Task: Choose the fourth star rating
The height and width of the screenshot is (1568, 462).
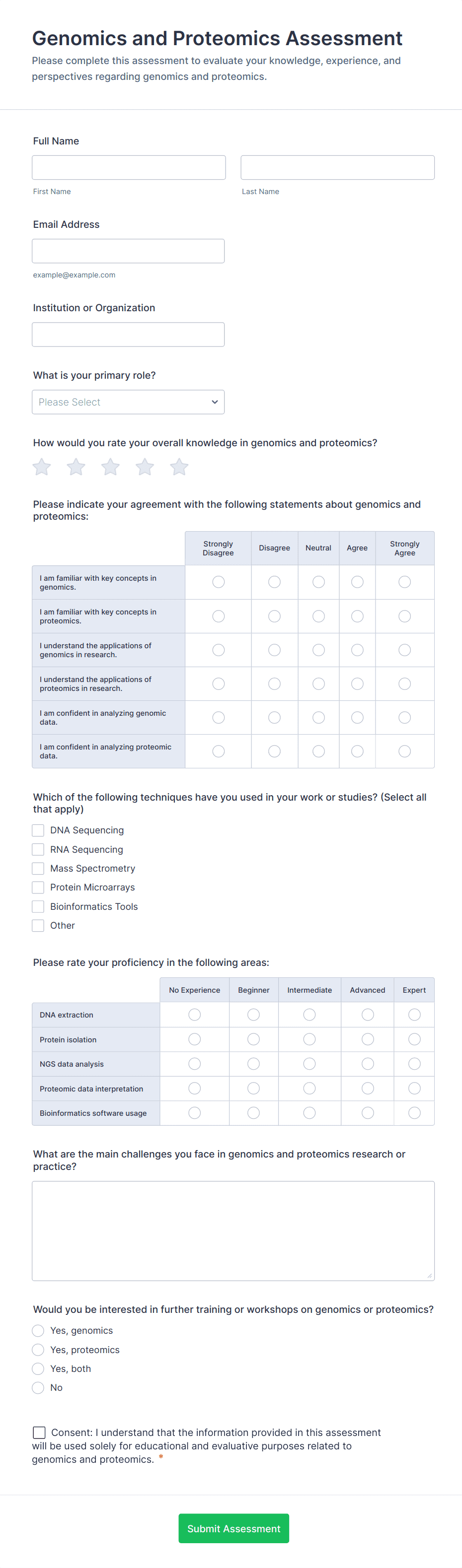Action: (145, 467)
